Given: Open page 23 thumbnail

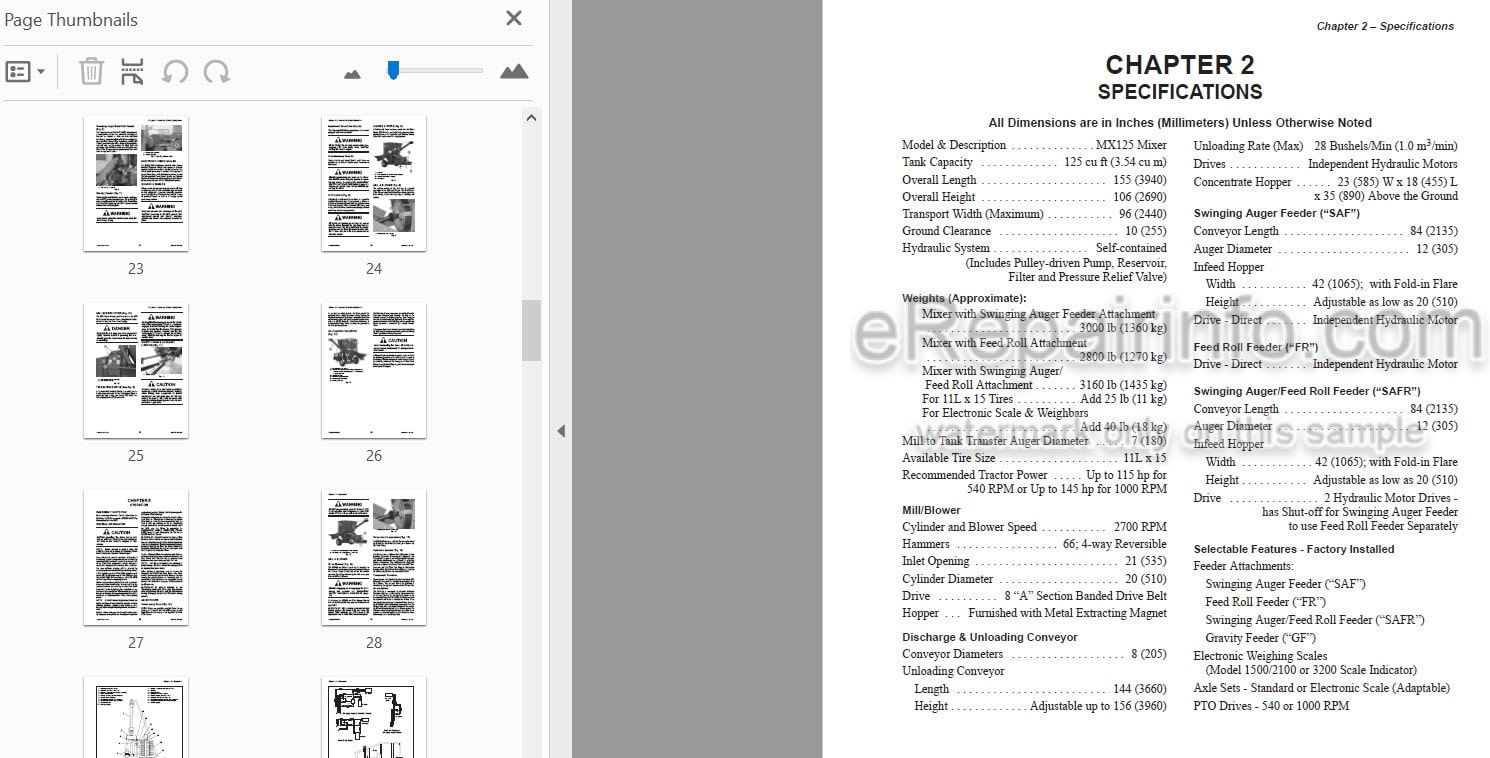Looking at the screenshot, I should pyautogui.click(x=136, y=184).
